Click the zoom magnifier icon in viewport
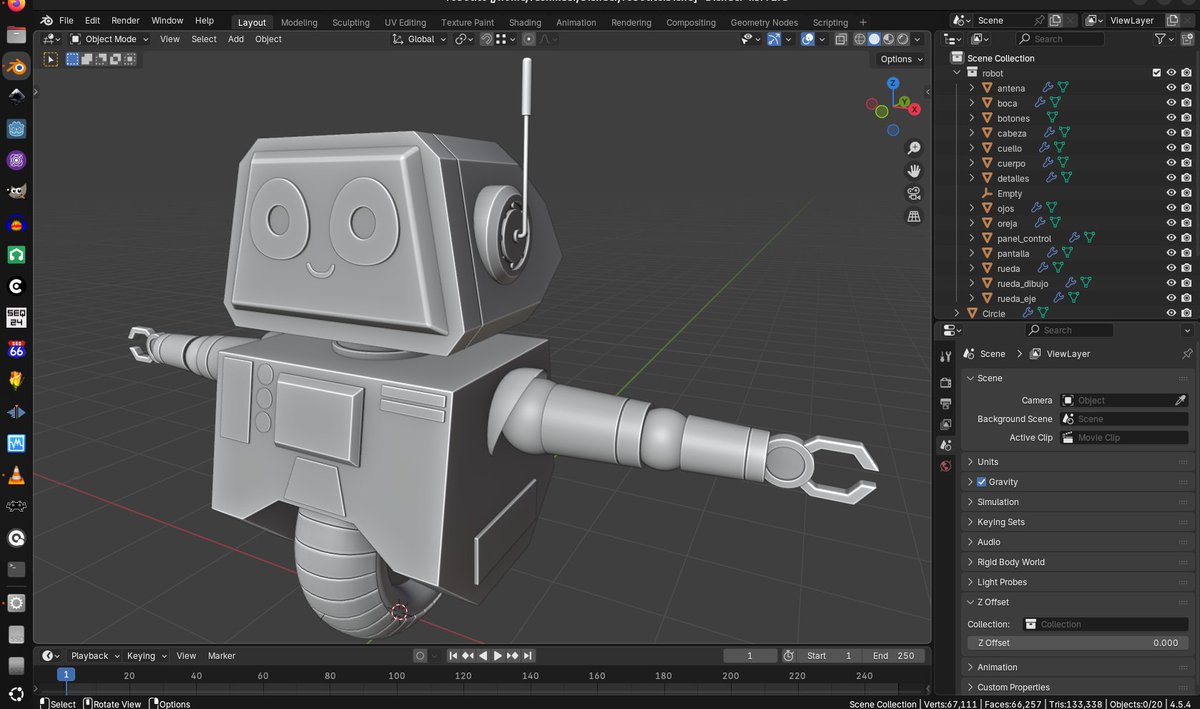This screenshot has height=709, width=1200. pos(913,147)
